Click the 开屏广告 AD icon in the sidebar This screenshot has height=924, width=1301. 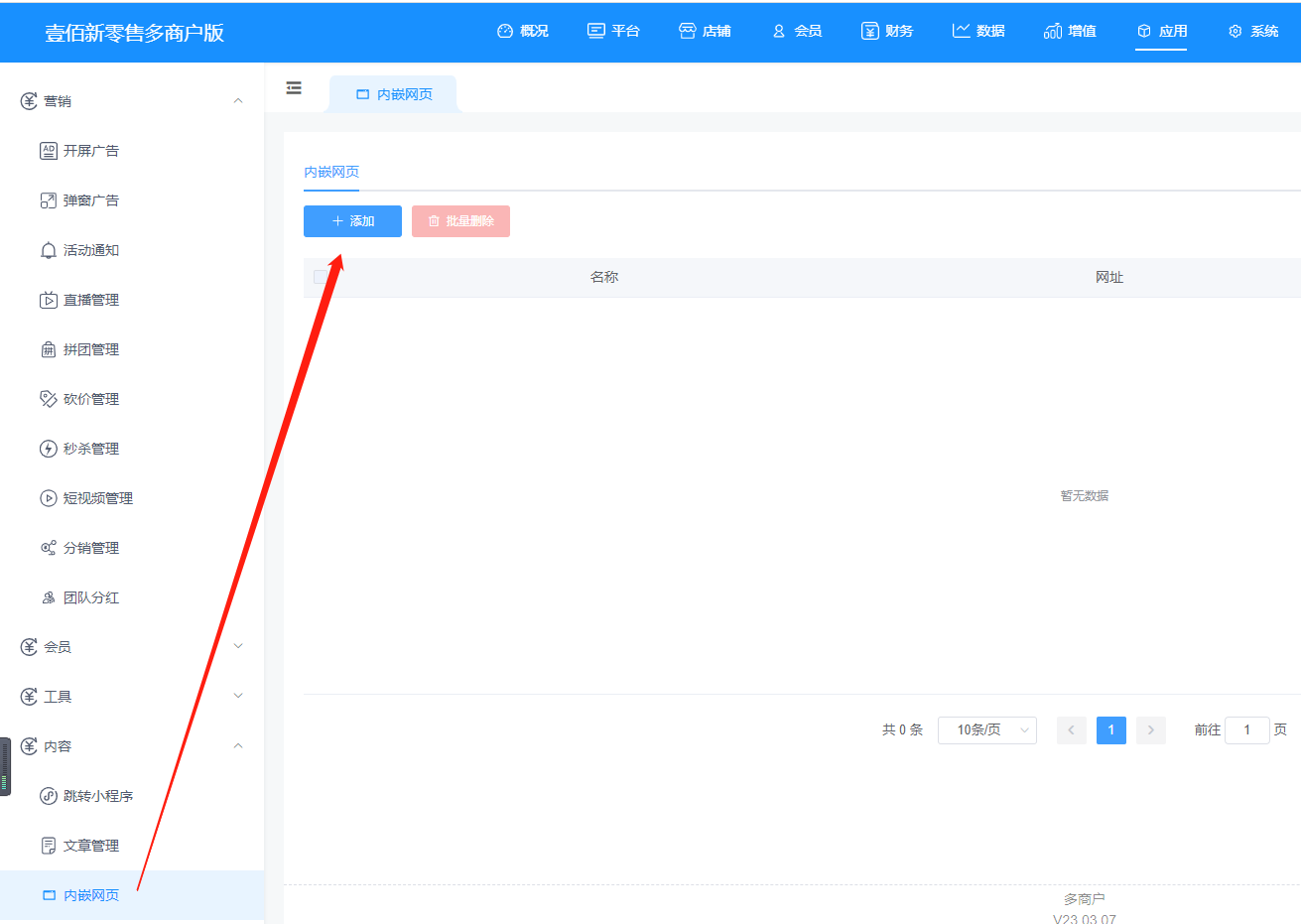(48, 151)
